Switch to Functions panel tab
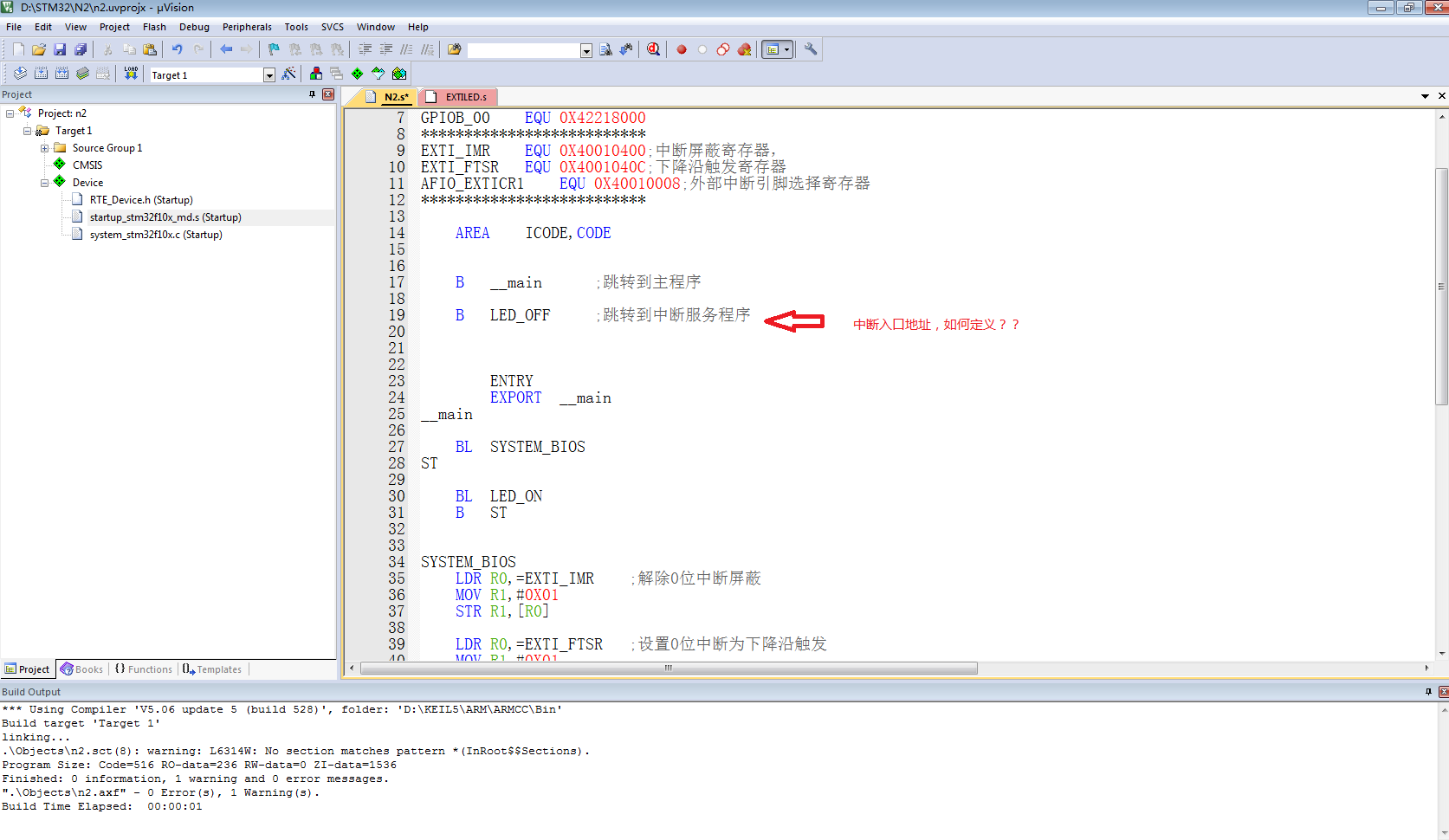Image resolution: width=1449 pixels, height=840 pixels. coord(144,669)
